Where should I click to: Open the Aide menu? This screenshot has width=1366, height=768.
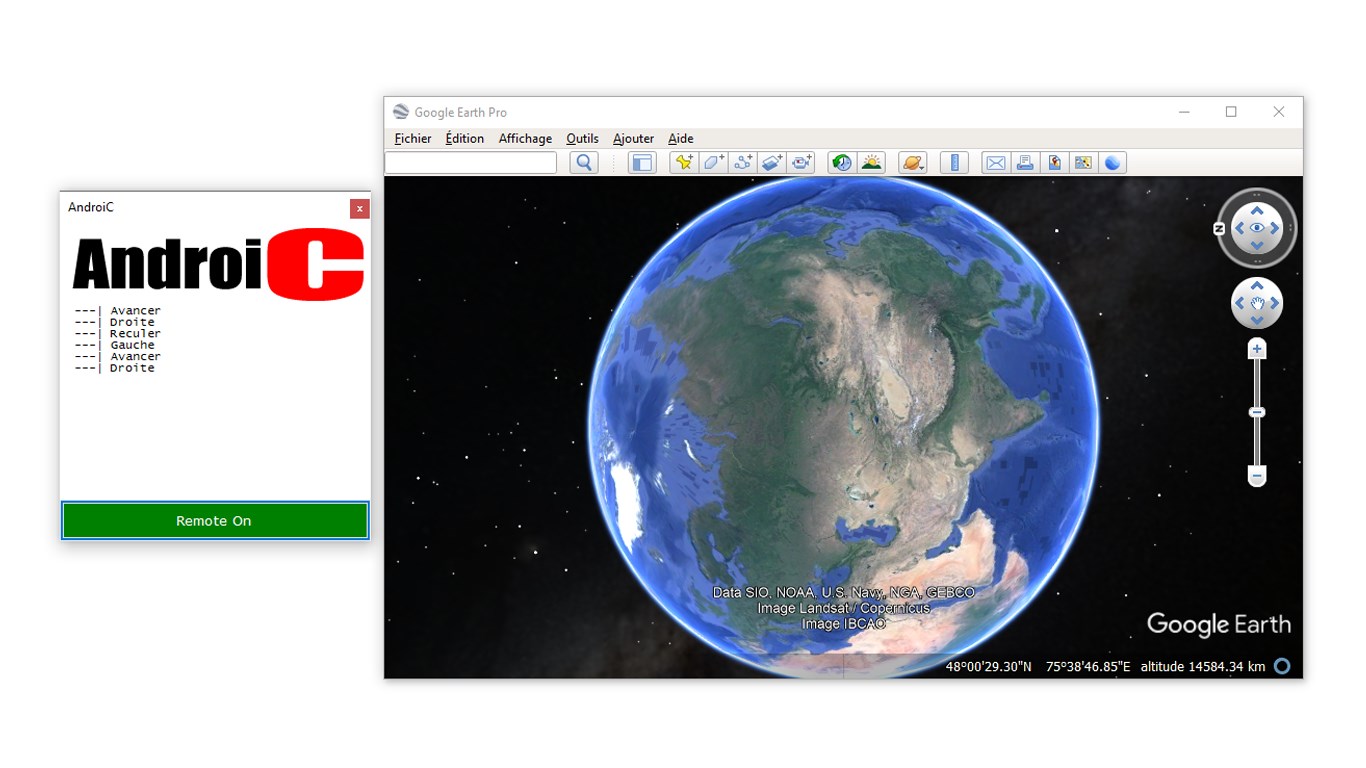coord(681,139)
